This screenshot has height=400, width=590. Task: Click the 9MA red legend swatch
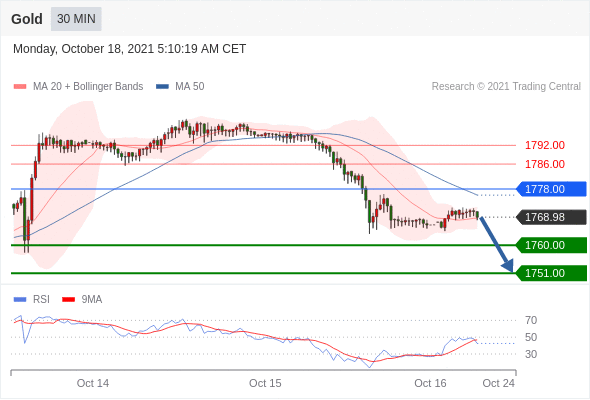click(x=68, y=300)
